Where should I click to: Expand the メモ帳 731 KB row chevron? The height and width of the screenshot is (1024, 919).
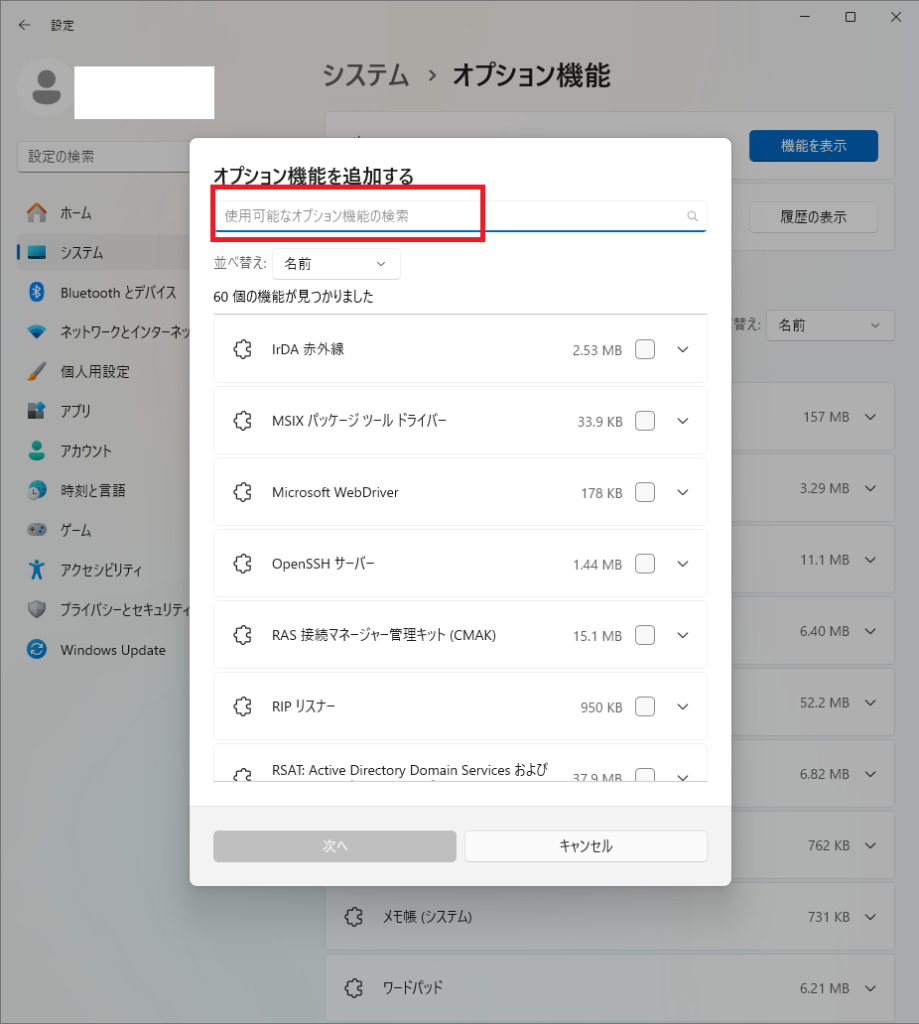870,917
